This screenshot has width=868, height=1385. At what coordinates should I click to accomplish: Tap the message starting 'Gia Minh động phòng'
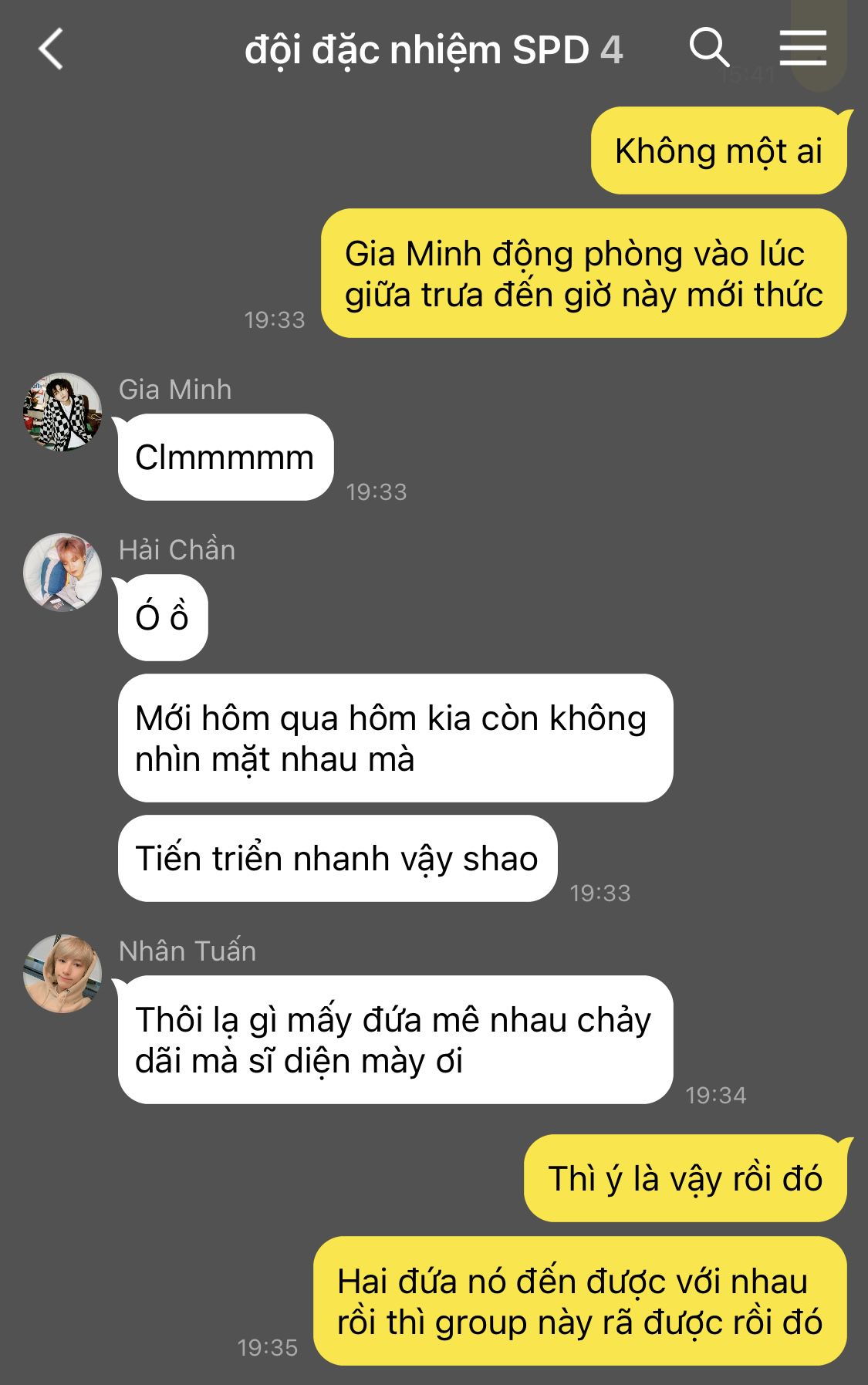(x=584, y=273)
